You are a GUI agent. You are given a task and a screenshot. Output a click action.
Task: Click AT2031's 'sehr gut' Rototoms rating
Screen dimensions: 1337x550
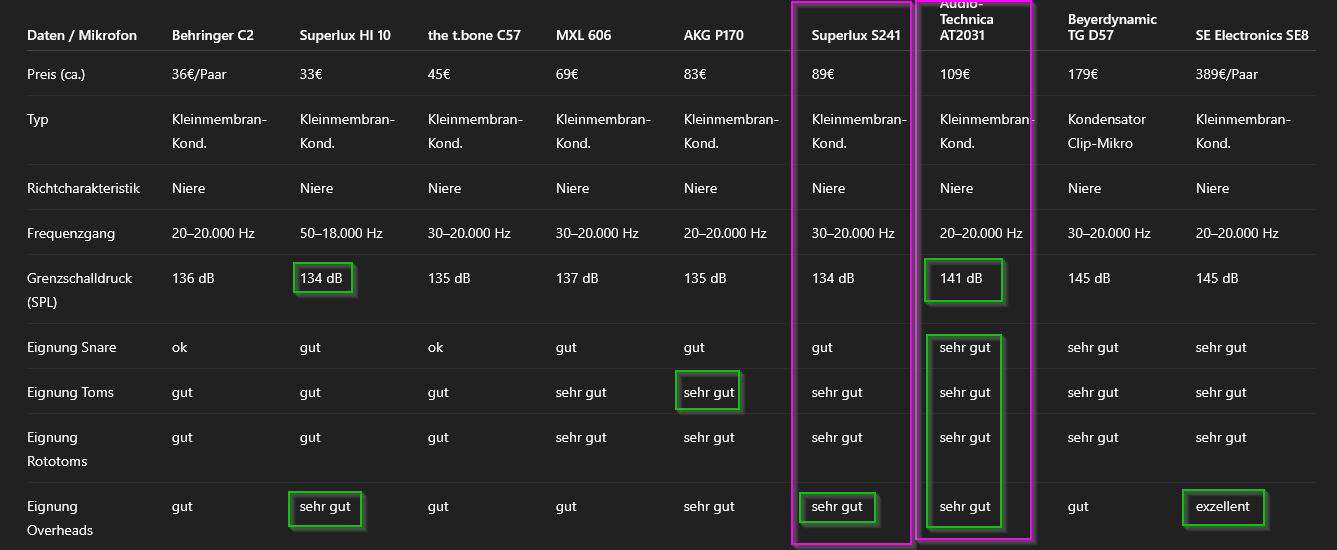(965, 437)
